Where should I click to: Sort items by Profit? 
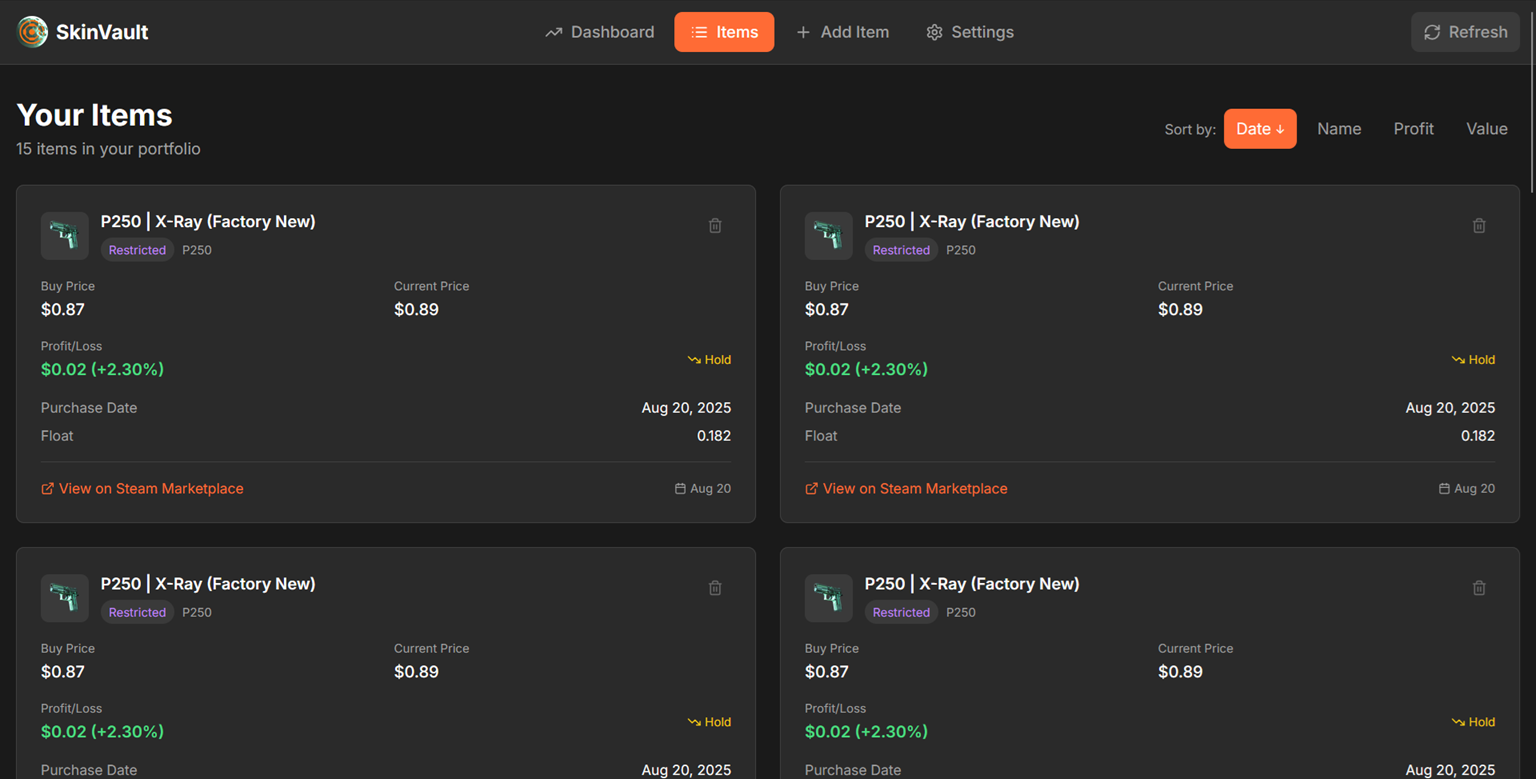click(1413, 129)
